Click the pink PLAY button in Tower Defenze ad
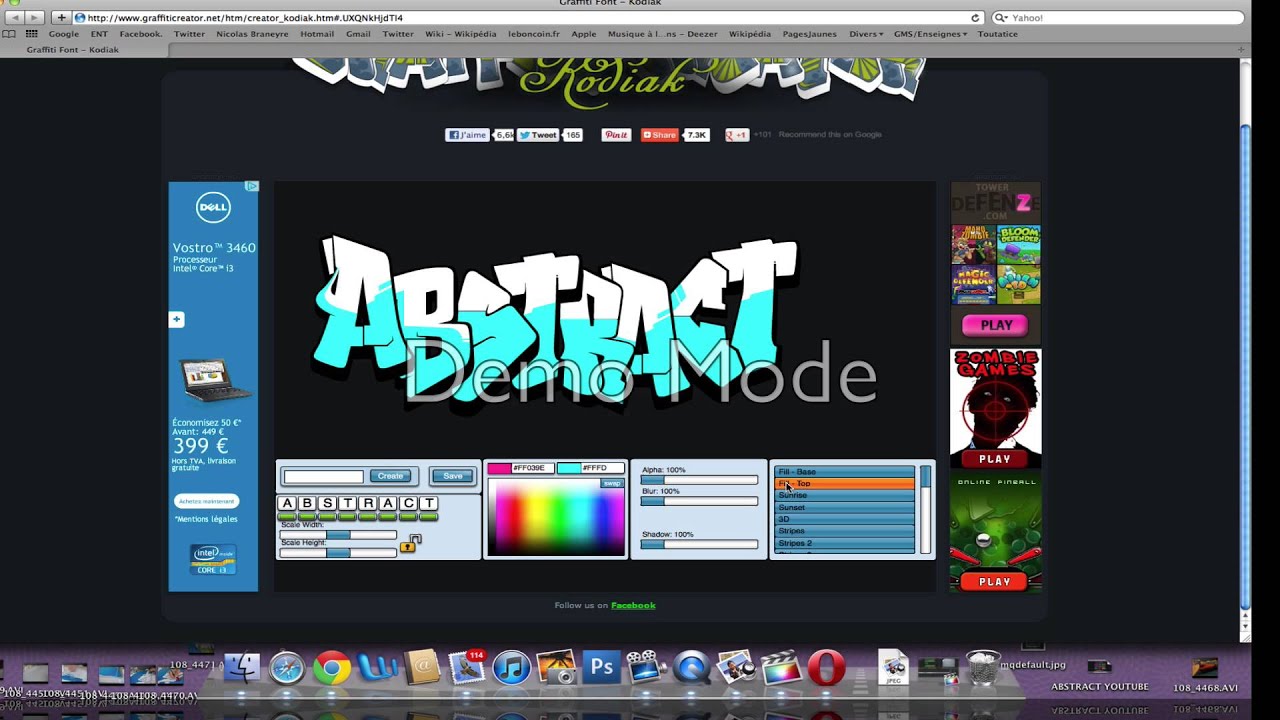The height and width of the screenshot is (720, 1280). (x=995, y=325)
